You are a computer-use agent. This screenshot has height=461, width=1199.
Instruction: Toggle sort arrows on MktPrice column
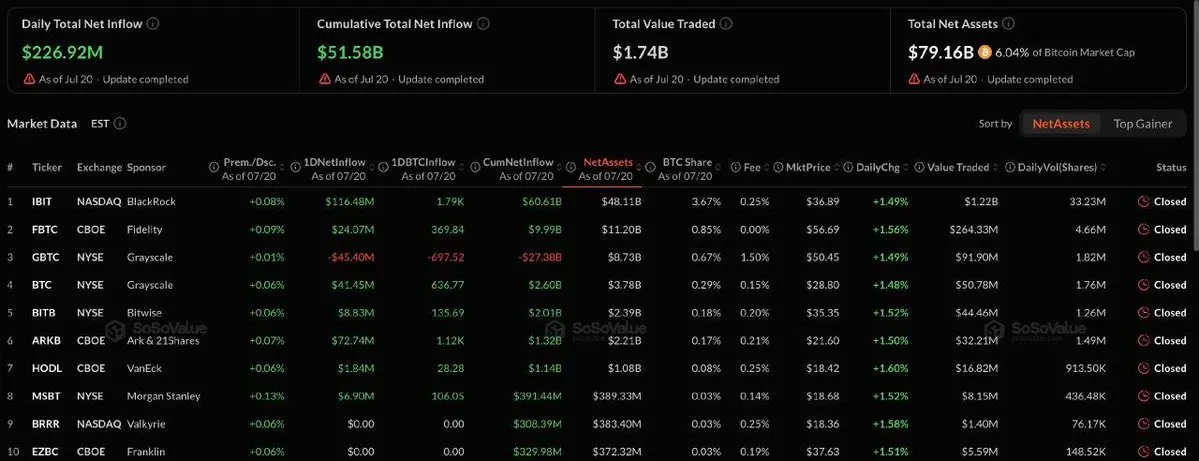point(835,167)
